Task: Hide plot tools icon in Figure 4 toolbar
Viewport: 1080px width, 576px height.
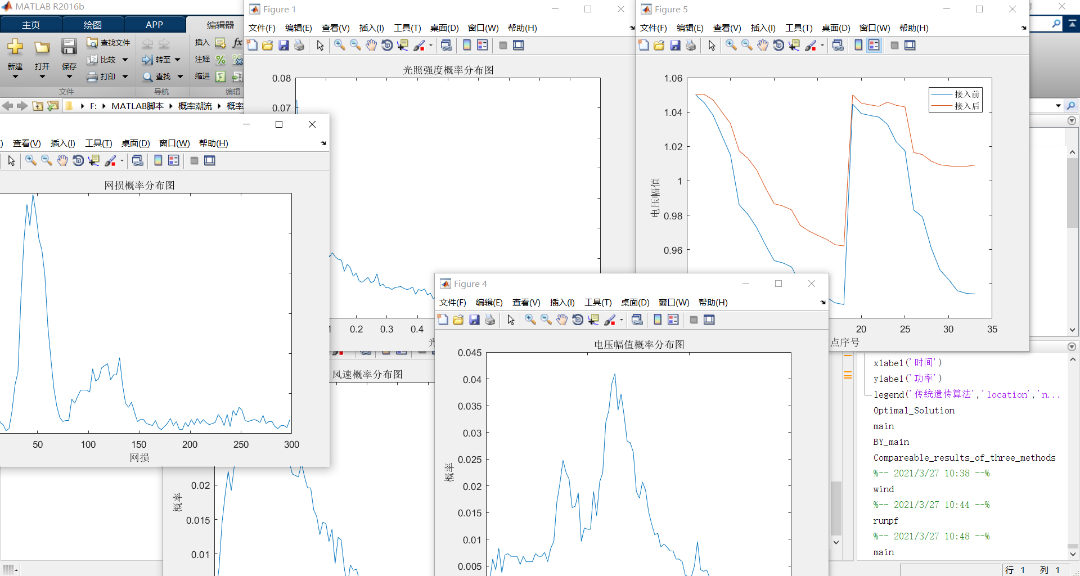Action: [x=694, y=320]
